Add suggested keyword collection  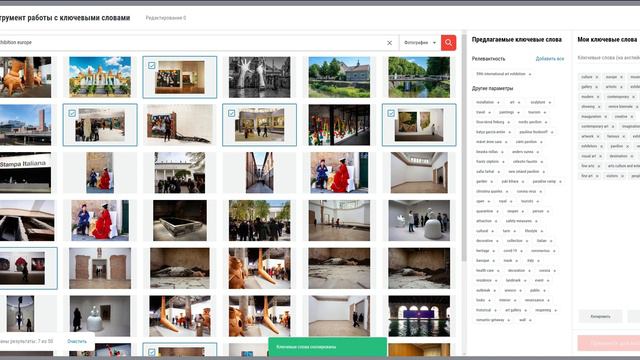tap(527, 241)
